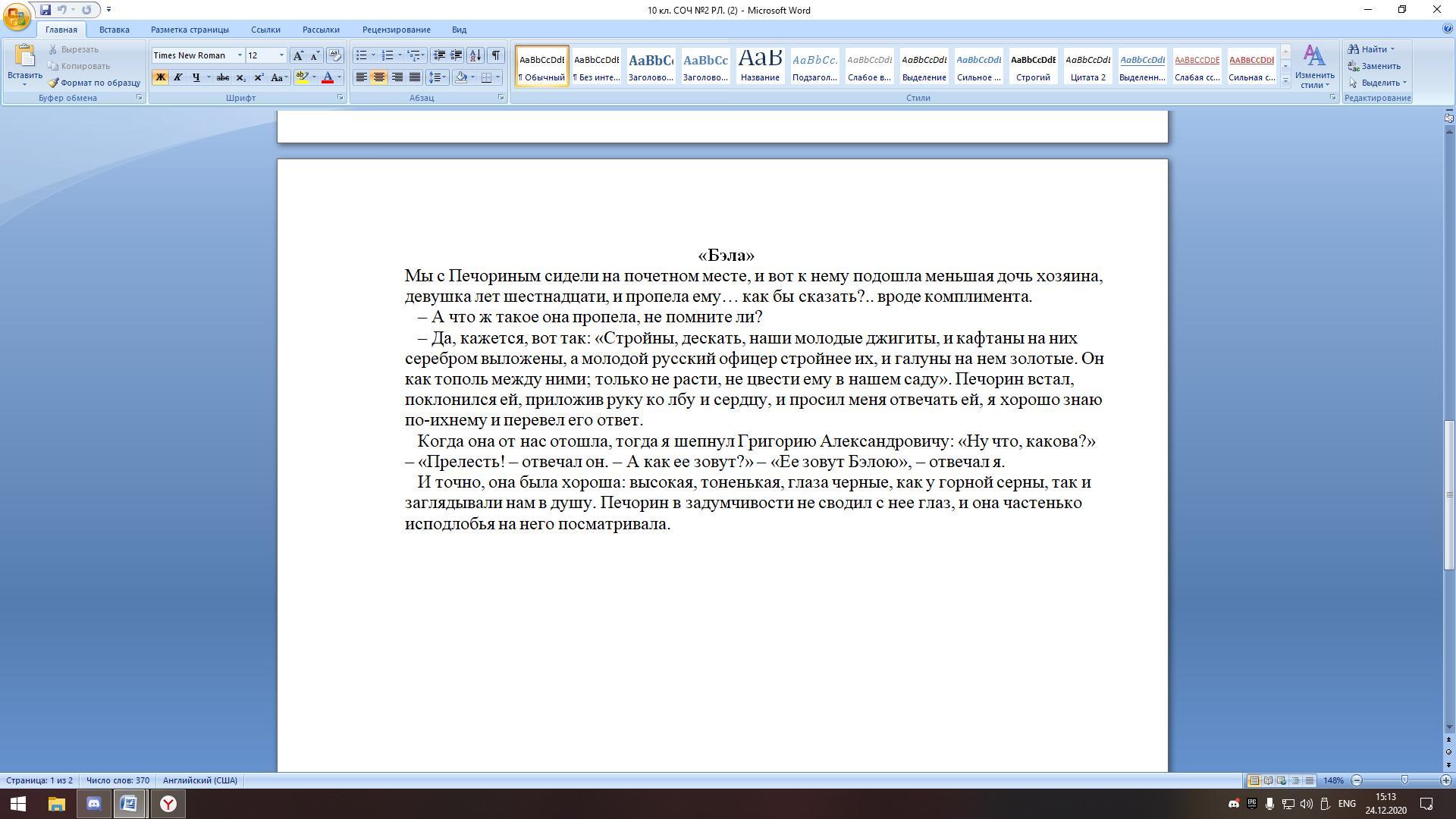
Task: Apply red font color
Action: [328, 77]
